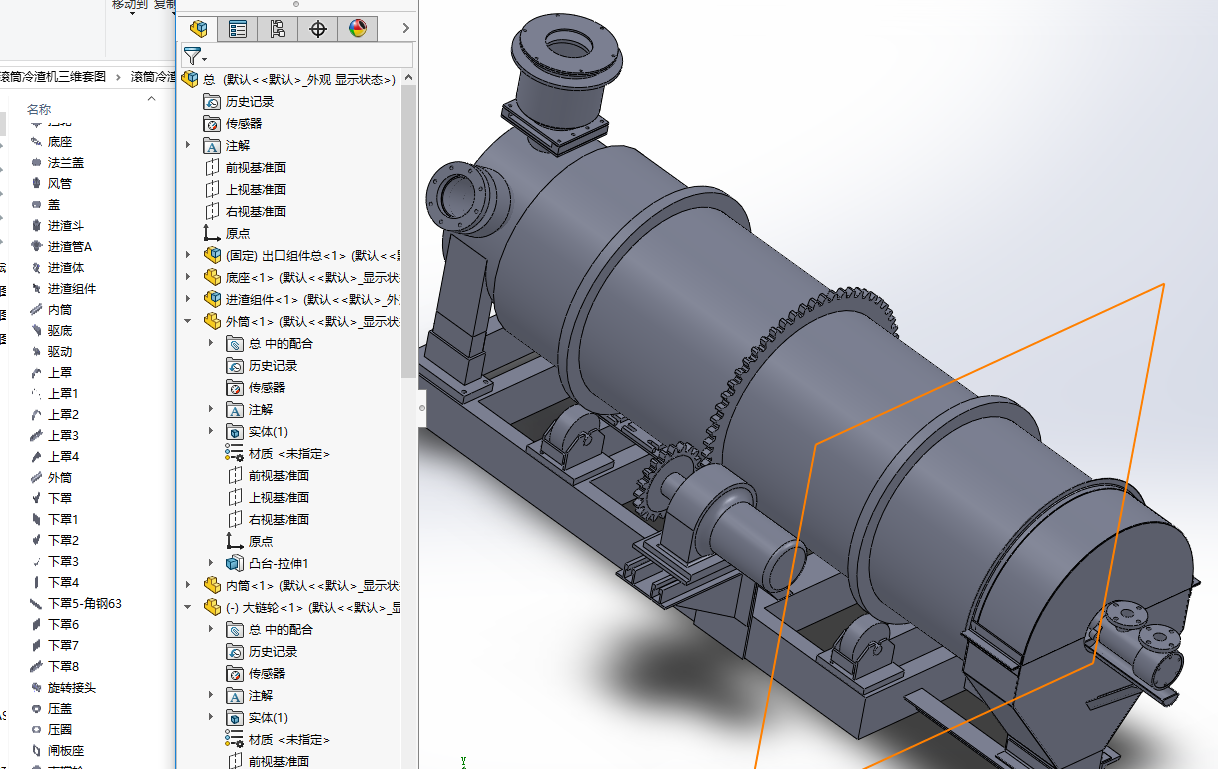Select 上视基准面 plane under 外筒
This screenshot has width=1218, height=769.
tap(278, 497)
